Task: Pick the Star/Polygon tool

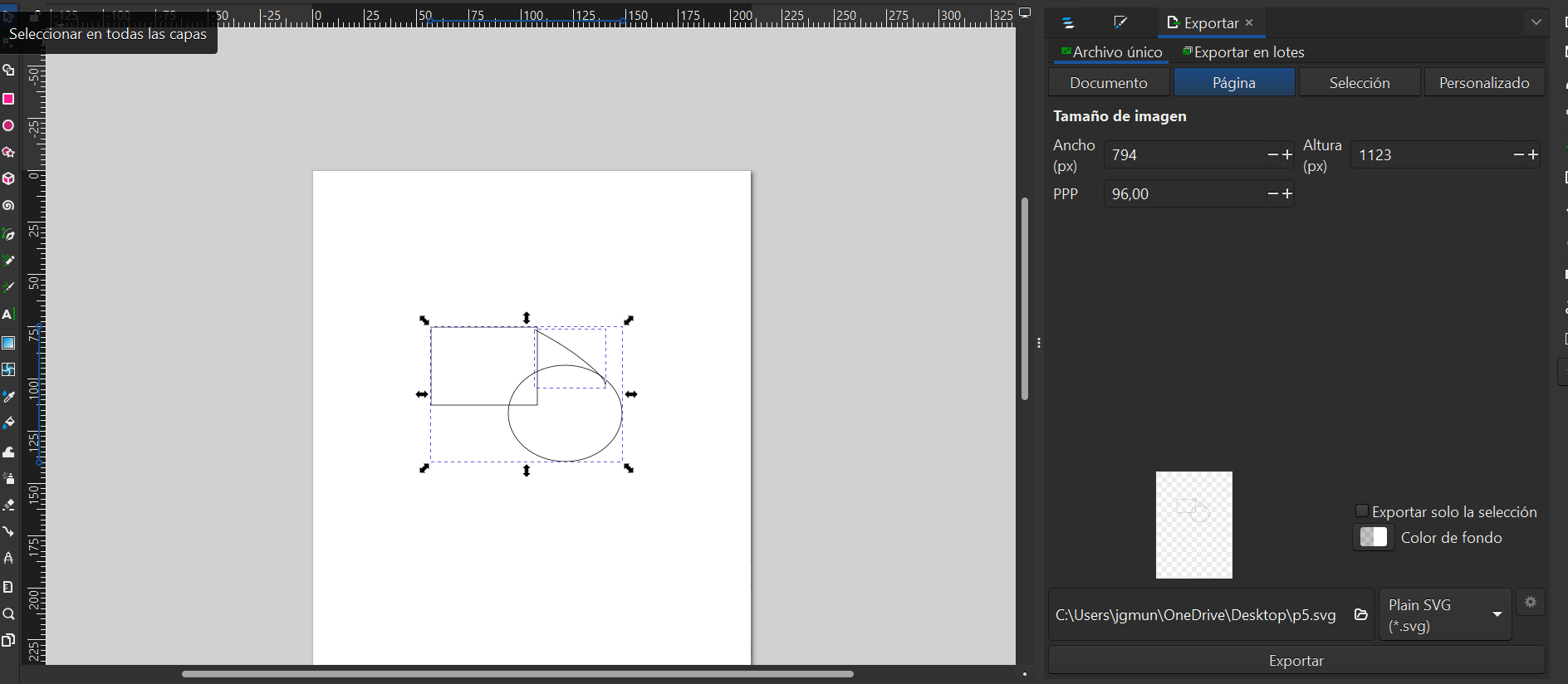Action: [x=8, y=152]
